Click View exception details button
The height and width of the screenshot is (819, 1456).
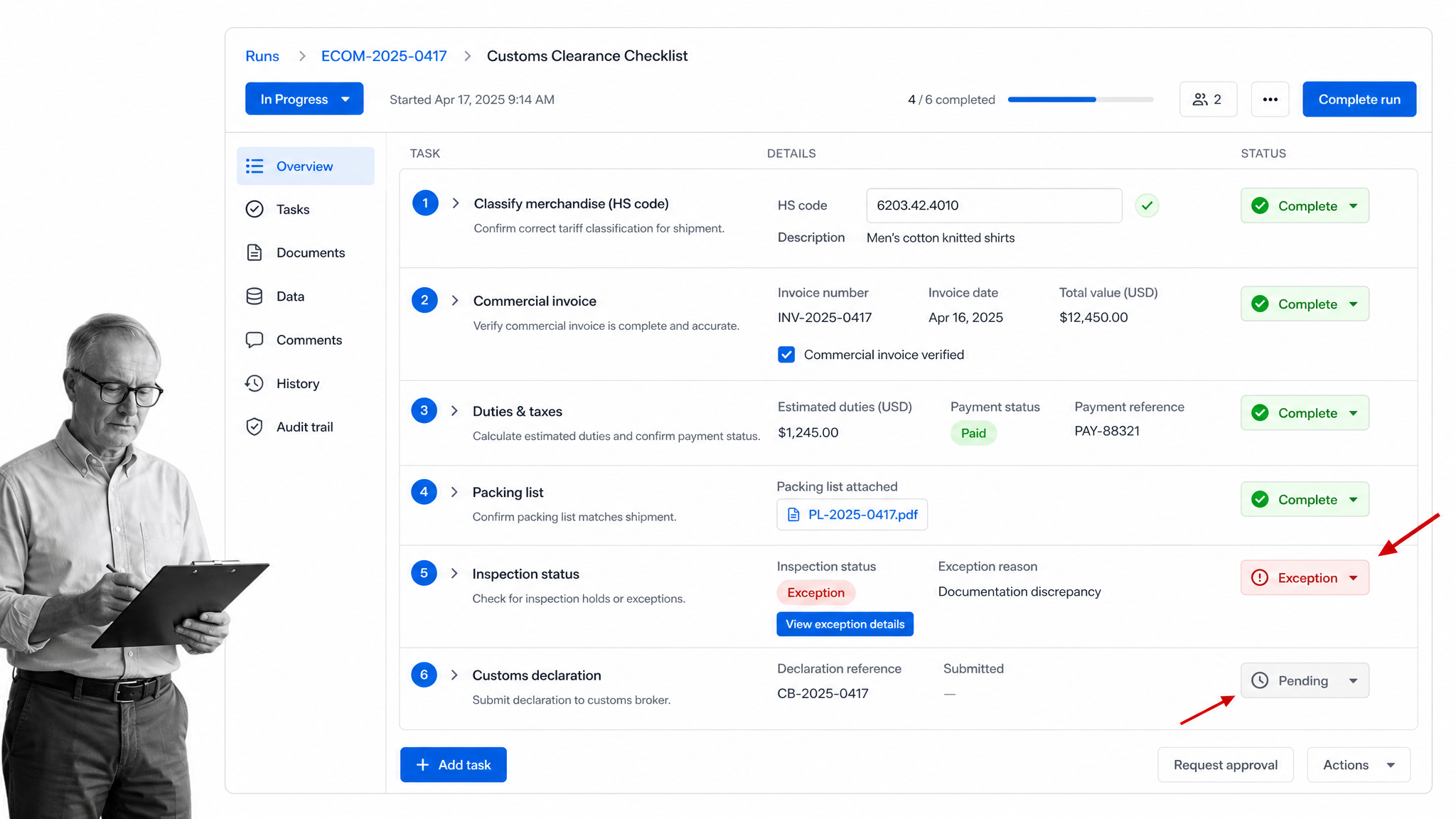tap(845, 624)
